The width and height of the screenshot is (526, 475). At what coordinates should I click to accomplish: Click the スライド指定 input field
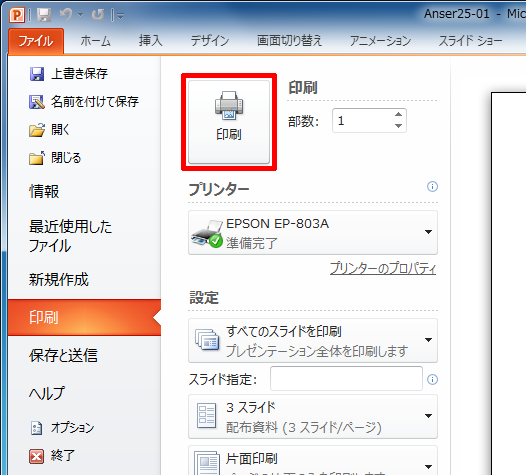point(346,379)
